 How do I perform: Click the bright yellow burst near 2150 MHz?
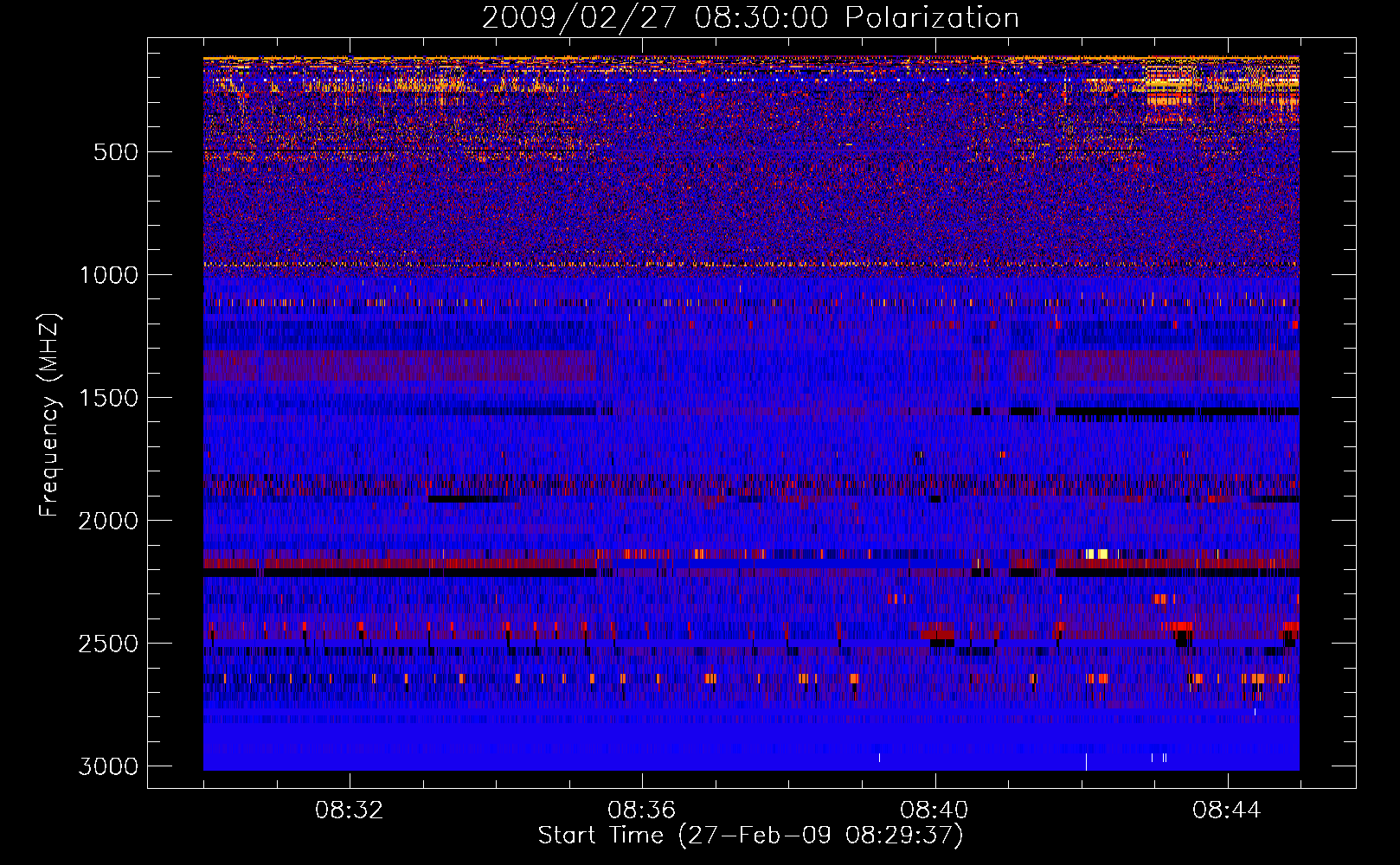(1096, 554)
